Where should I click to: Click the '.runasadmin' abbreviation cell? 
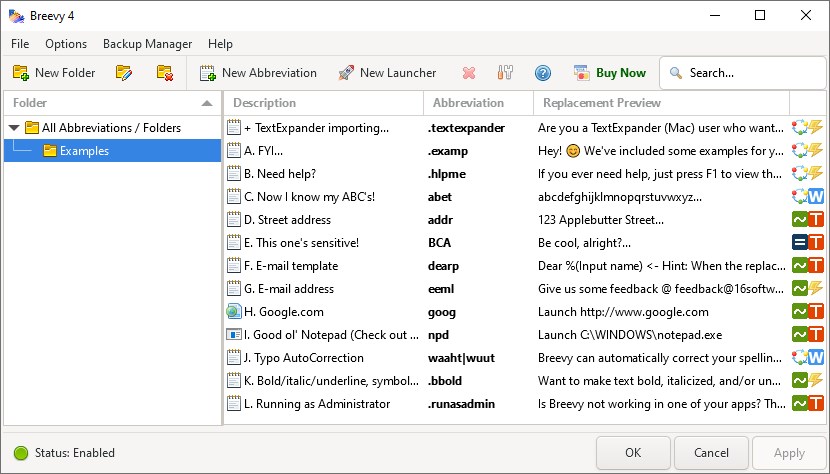(x=461, y=404)
